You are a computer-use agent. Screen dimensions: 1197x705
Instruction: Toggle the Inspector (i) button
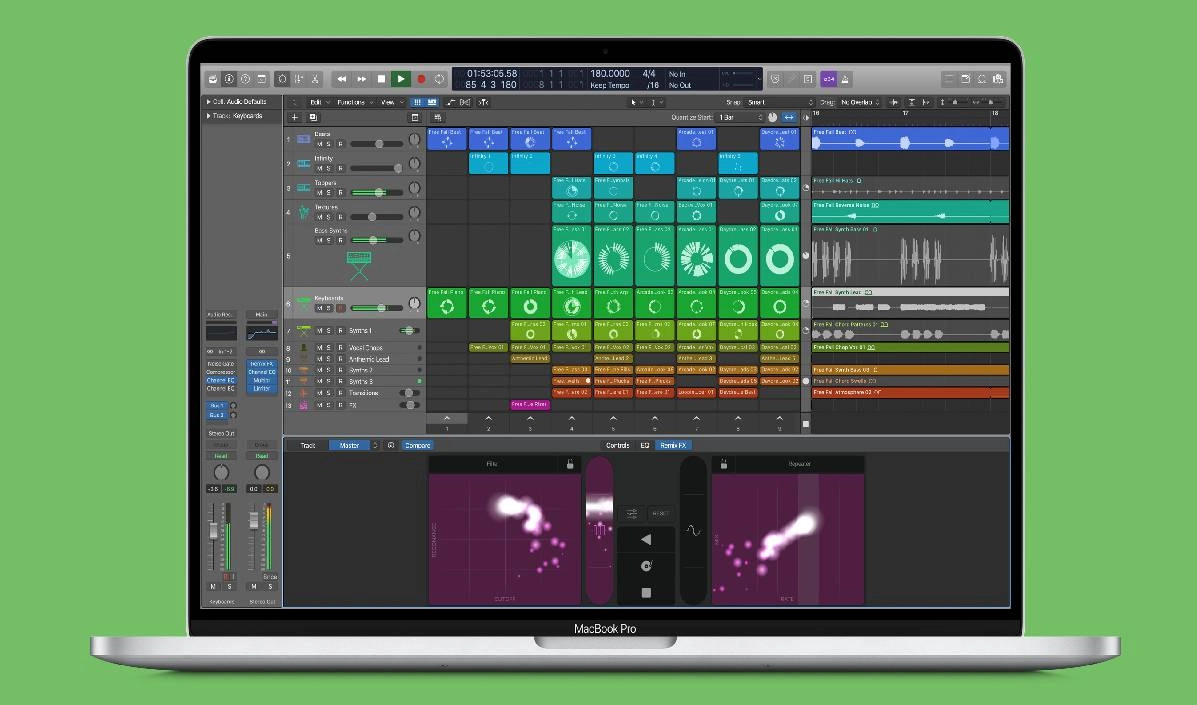(x=229, y=79)
